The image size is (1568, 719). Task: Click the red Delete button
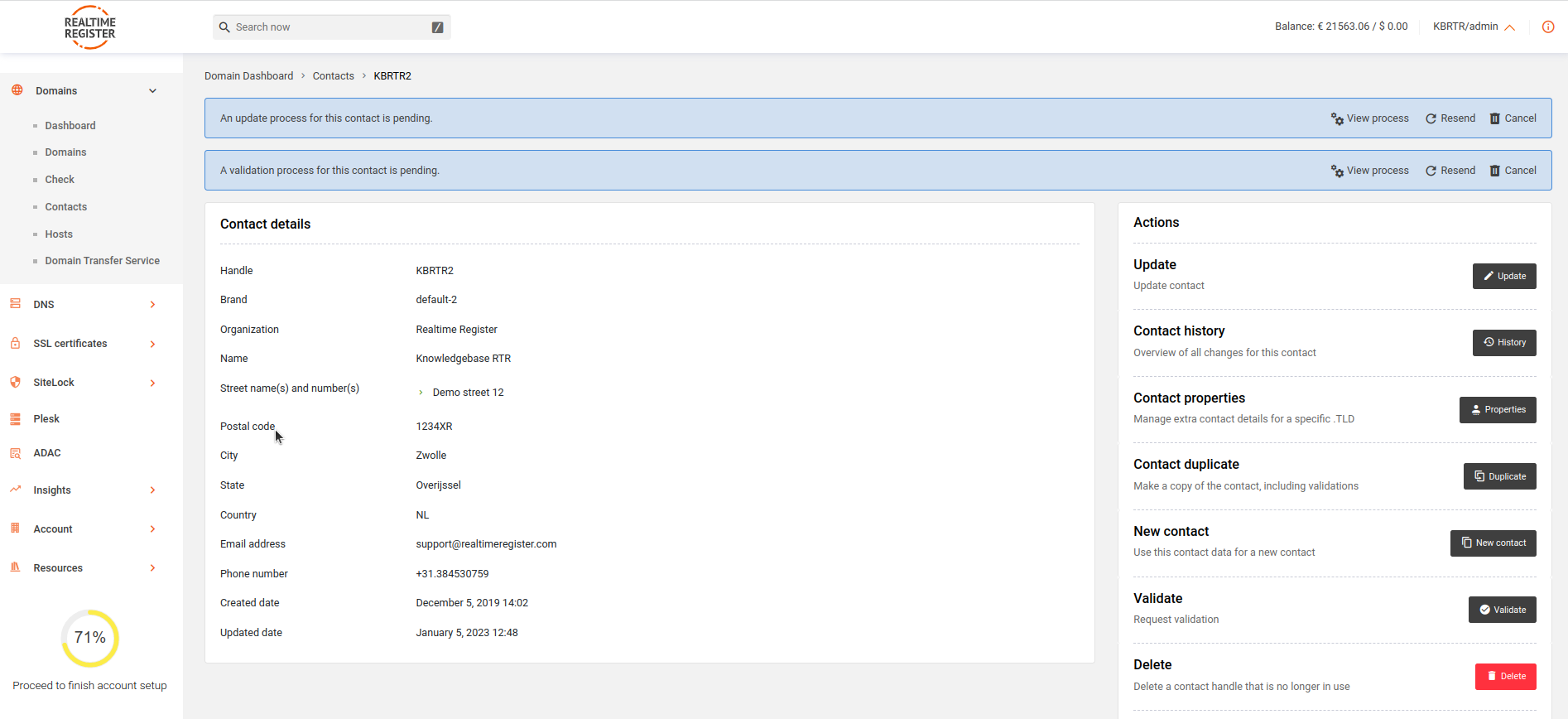(1506, 677)
